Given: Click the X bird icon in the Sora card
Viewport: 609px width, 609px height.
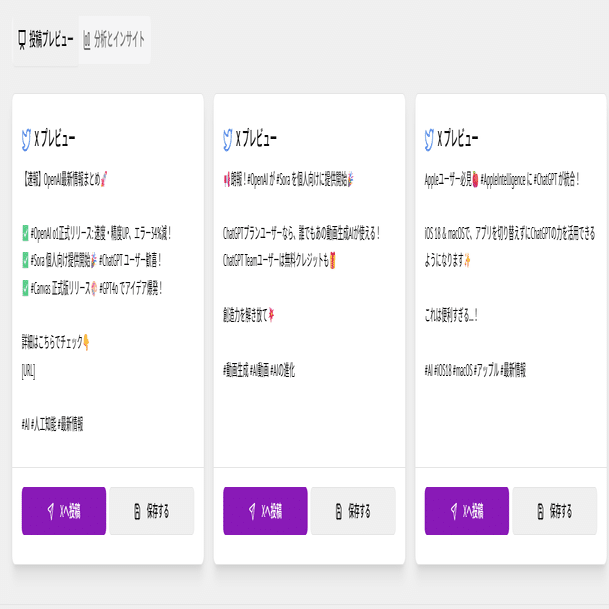Looking at the screenshot, I should tap(228, 139).
